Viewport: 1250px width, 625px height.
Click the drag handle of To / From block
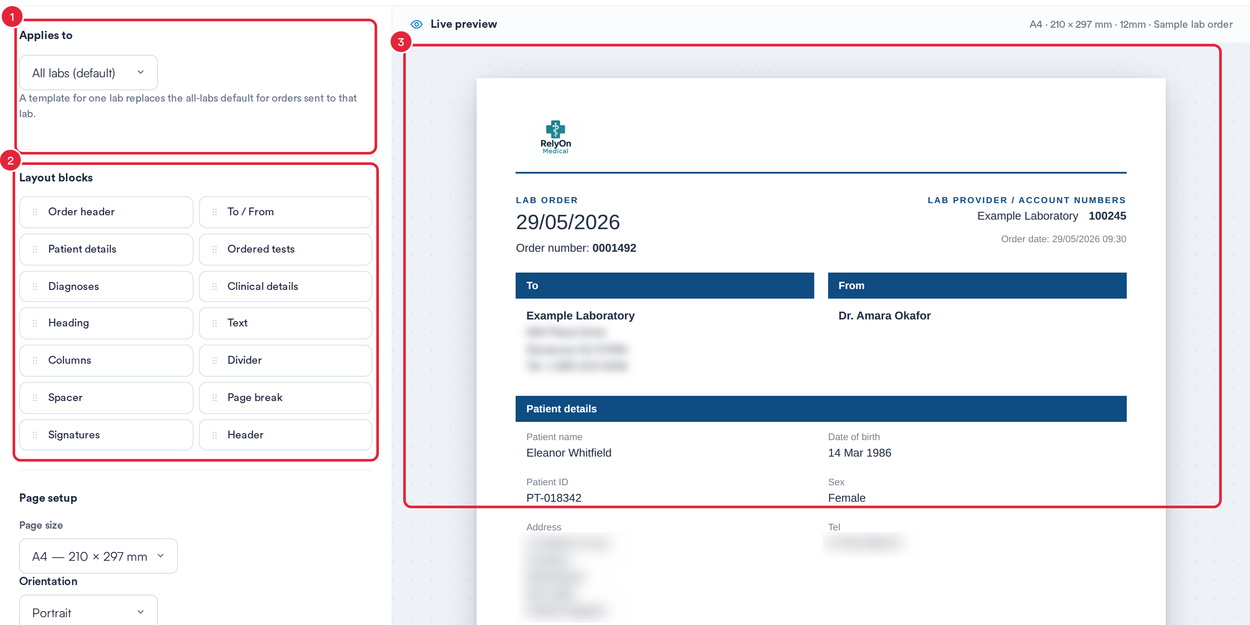coord(214,212)
